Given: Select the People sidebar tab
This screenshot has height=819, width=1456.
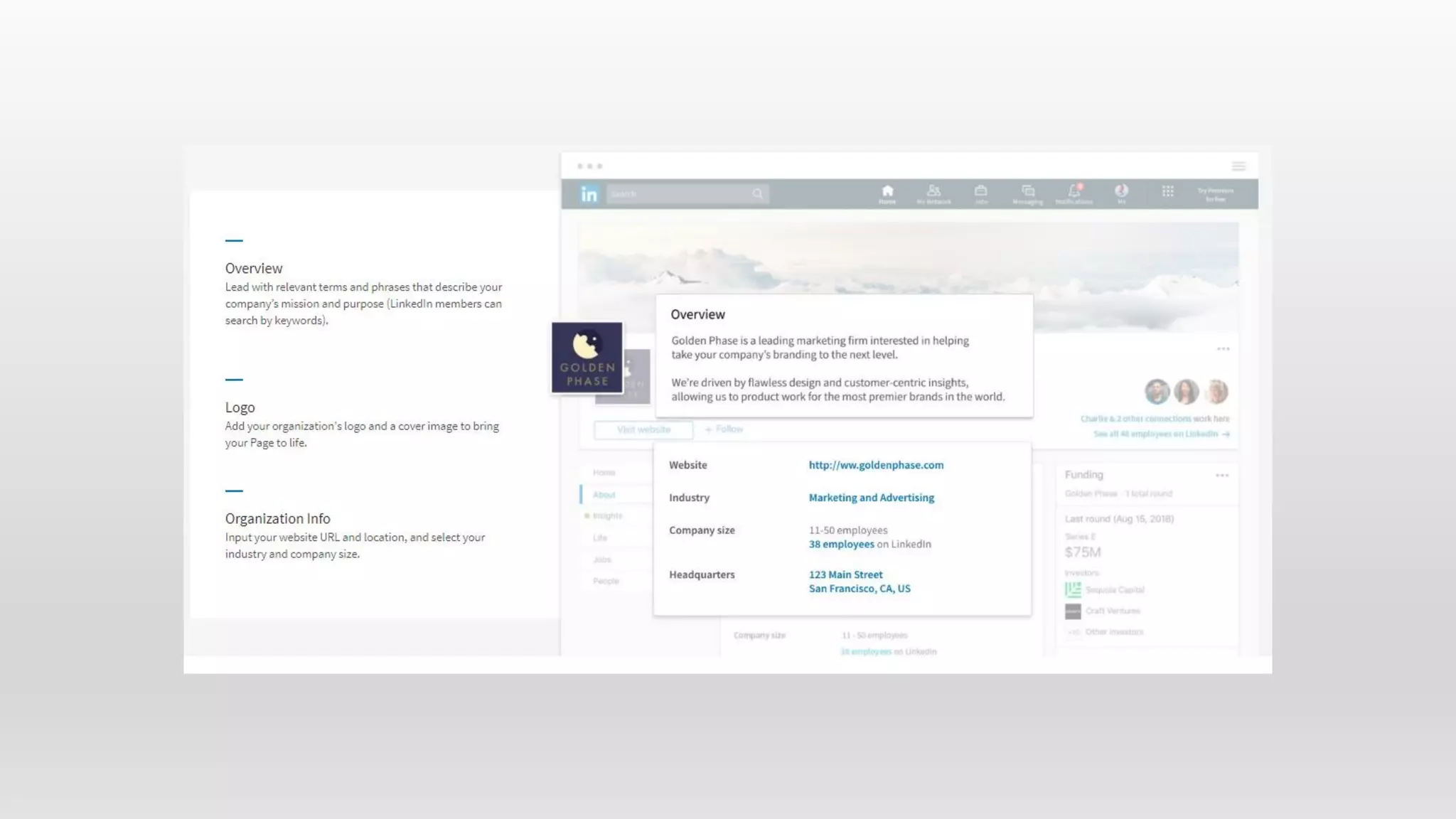Looking at the screenshot, I should (x=606, y=581).
